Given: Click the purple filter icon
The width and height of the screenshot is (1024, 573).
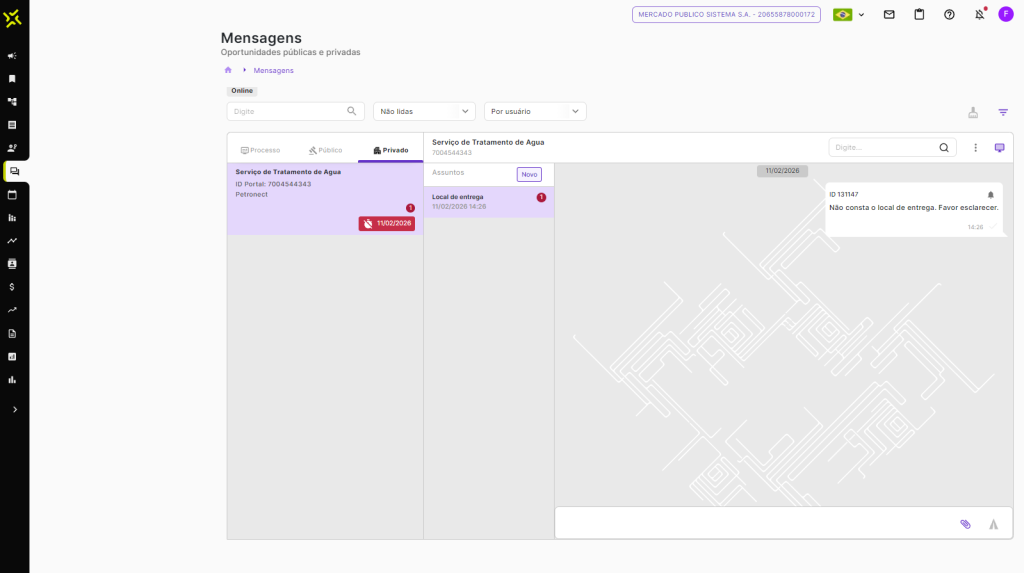Looking at the screenshot, I should (x=1003, y=112).
